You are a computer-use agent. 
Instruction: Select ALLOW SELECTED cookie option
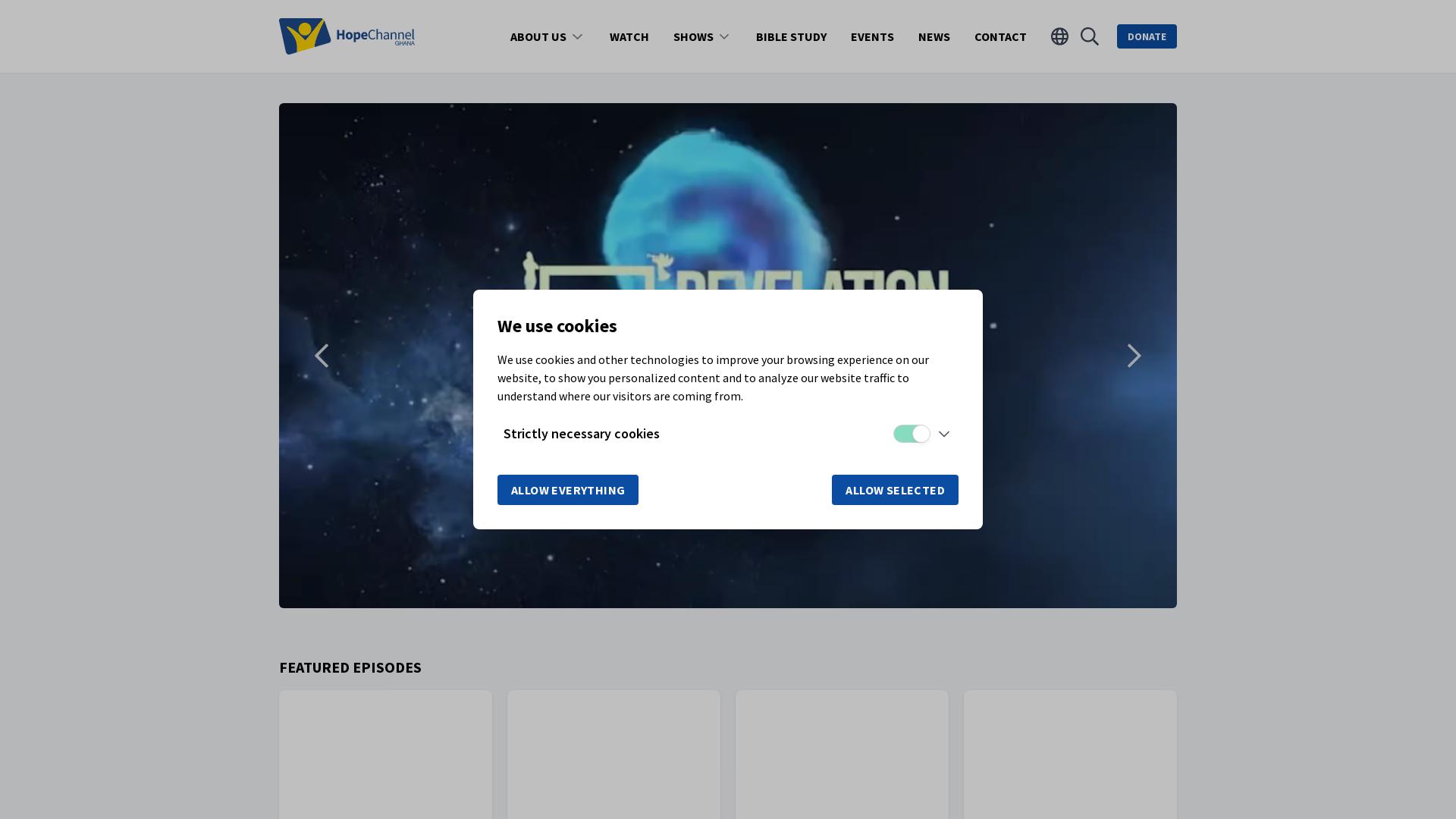(x=895, y=489)
